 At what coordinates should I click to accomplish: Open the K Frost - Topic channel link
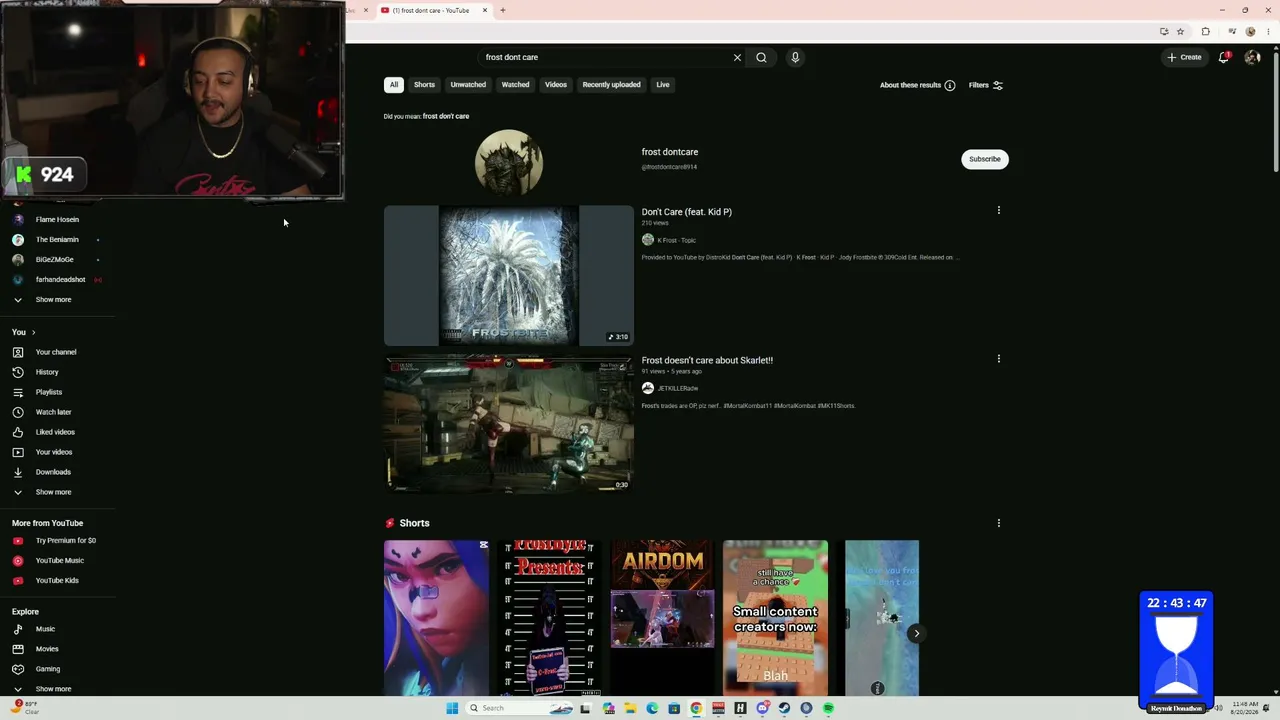tap(677, 240)
